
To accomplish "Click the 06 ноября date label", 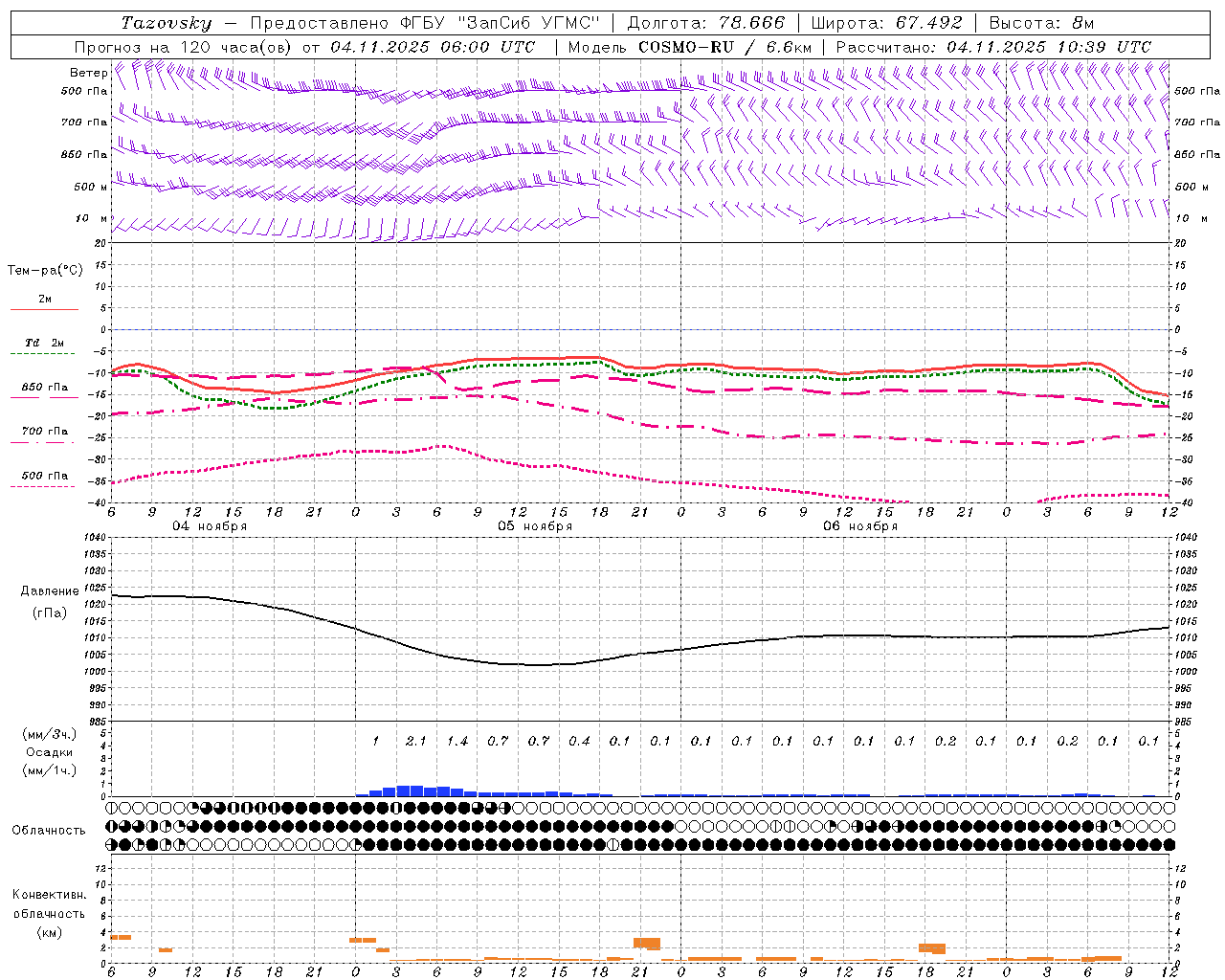I will [x=860, y=526].
